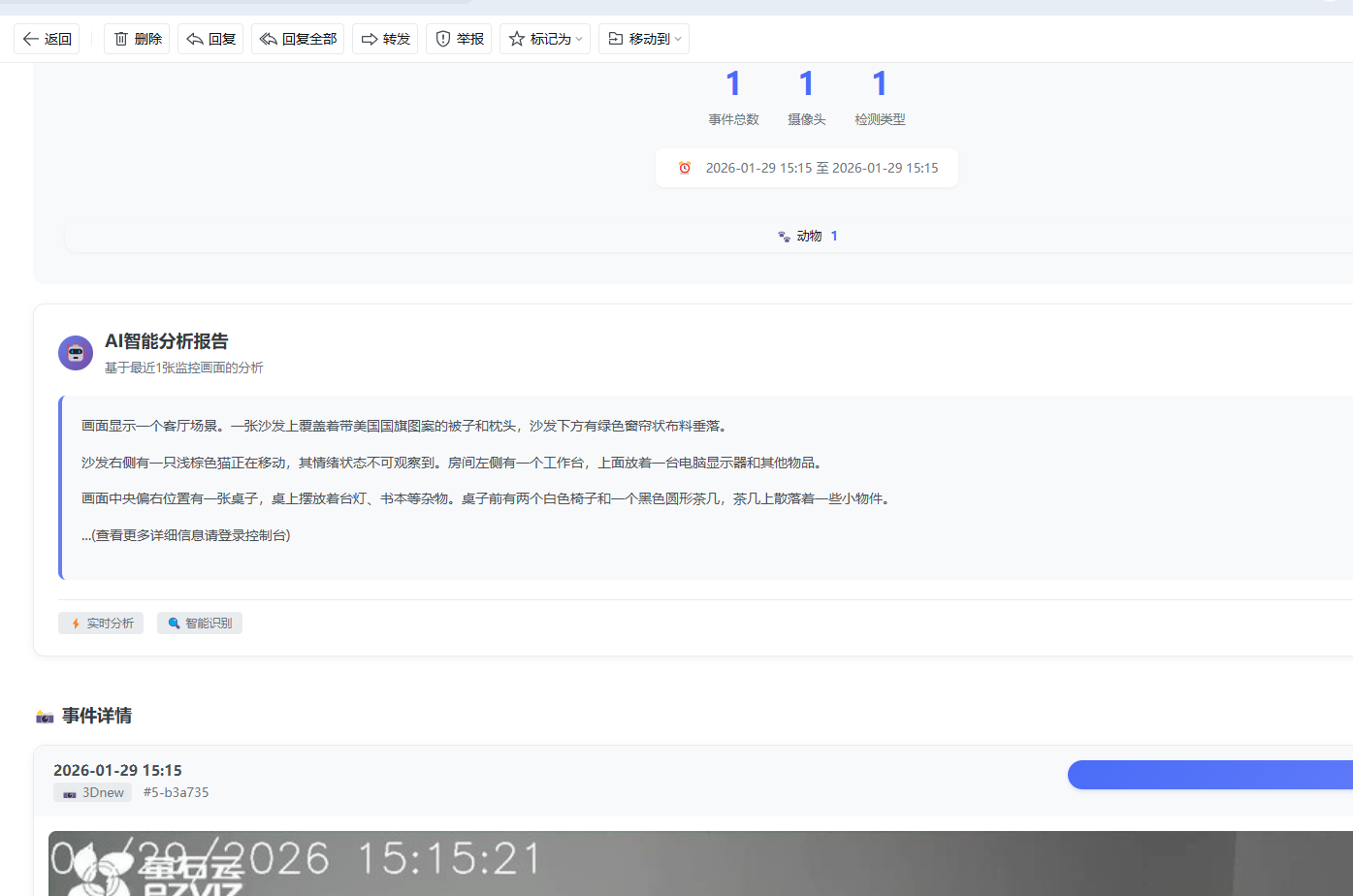Choose 回复全部 to reply all
1353x896 pixels.
pos(298,39)
